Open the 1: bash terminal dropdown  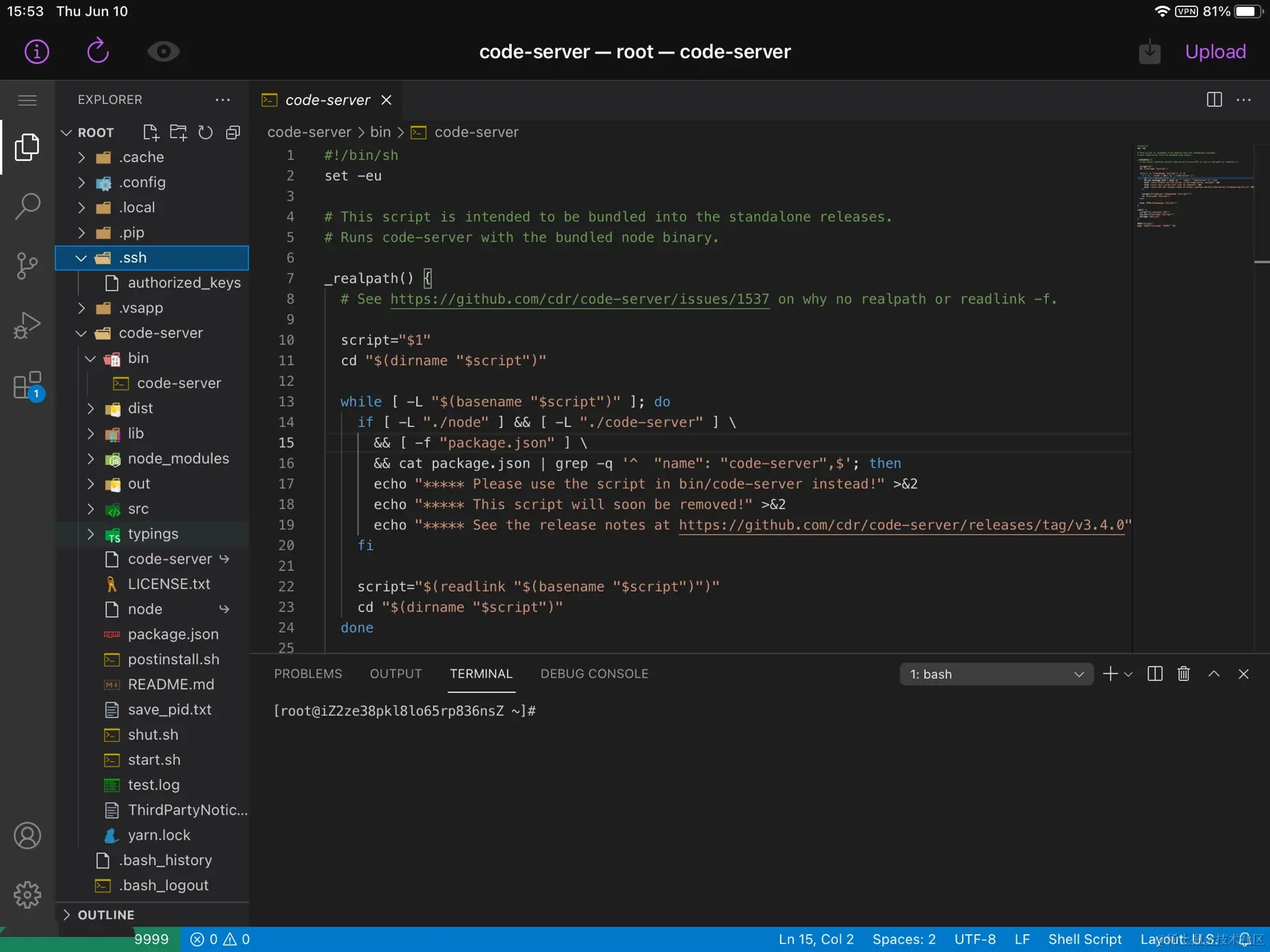click(996, 674)
